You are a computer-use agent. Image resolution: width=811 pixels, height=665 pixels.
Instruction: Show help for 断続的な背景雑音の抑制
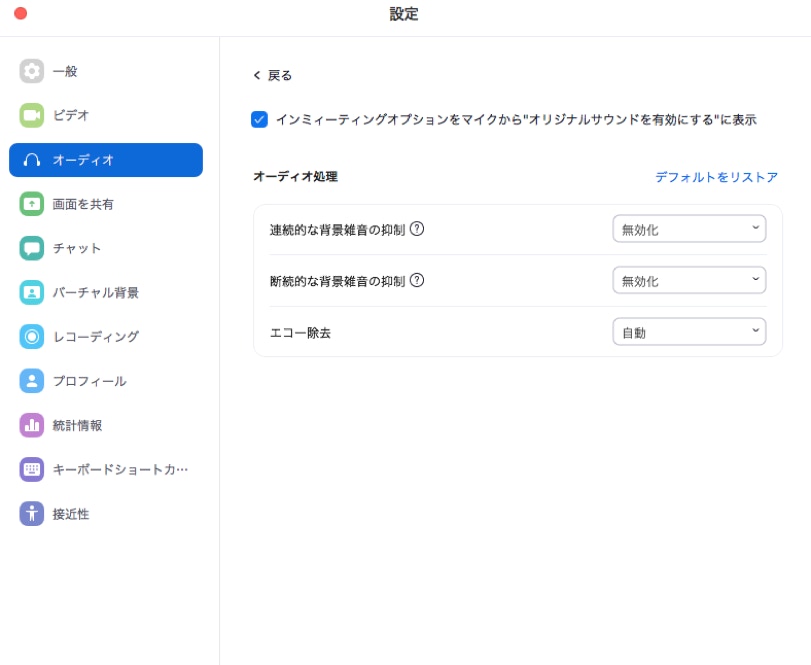(x=417, y=280)
